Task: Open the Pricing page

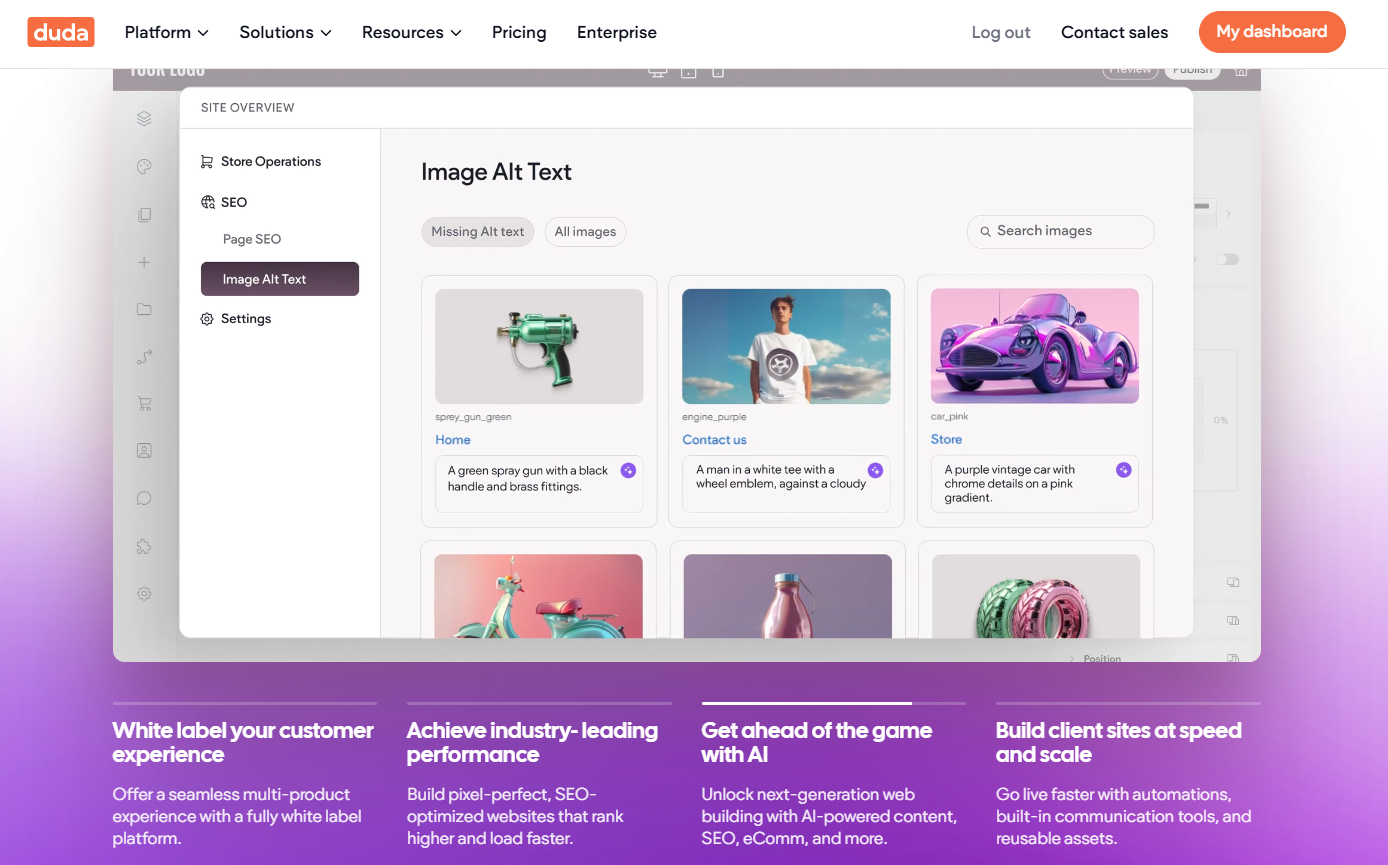Action: point(519,32)
